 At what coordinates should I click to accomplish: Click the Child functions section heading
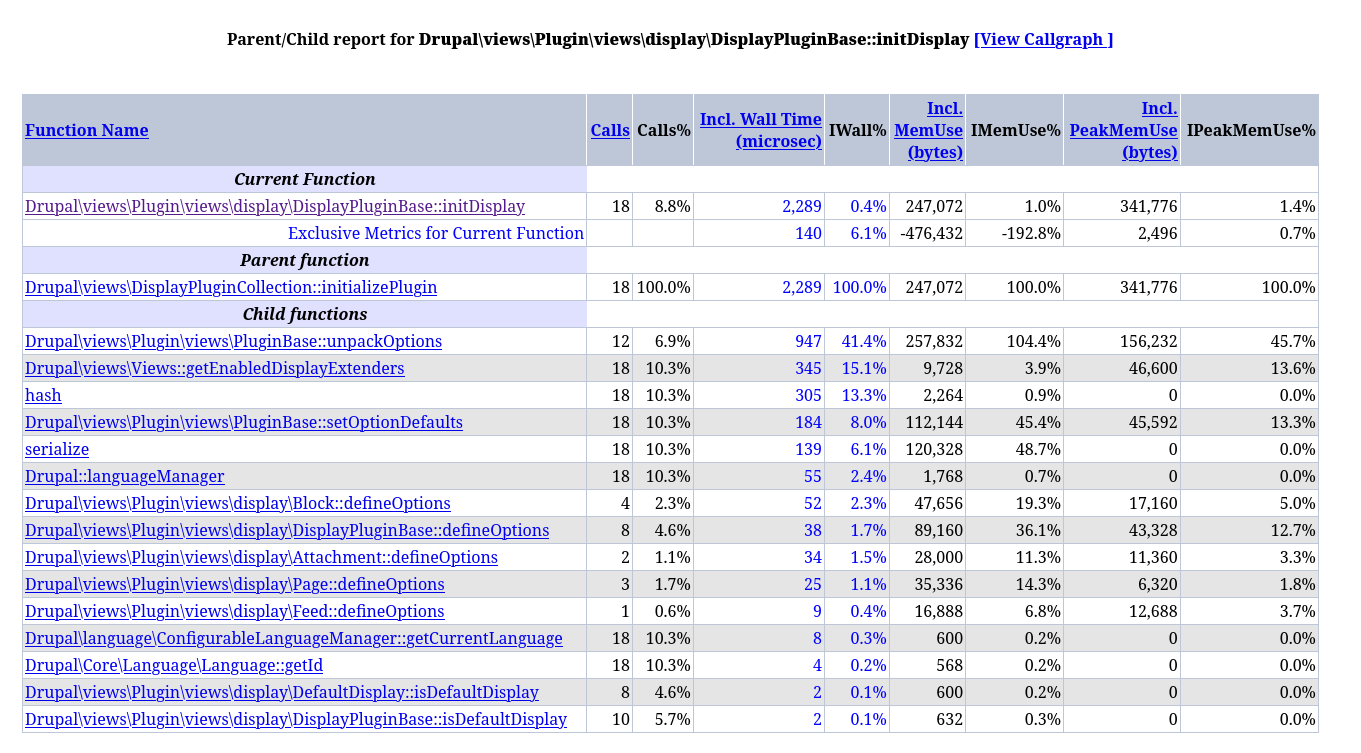point(305,314)
